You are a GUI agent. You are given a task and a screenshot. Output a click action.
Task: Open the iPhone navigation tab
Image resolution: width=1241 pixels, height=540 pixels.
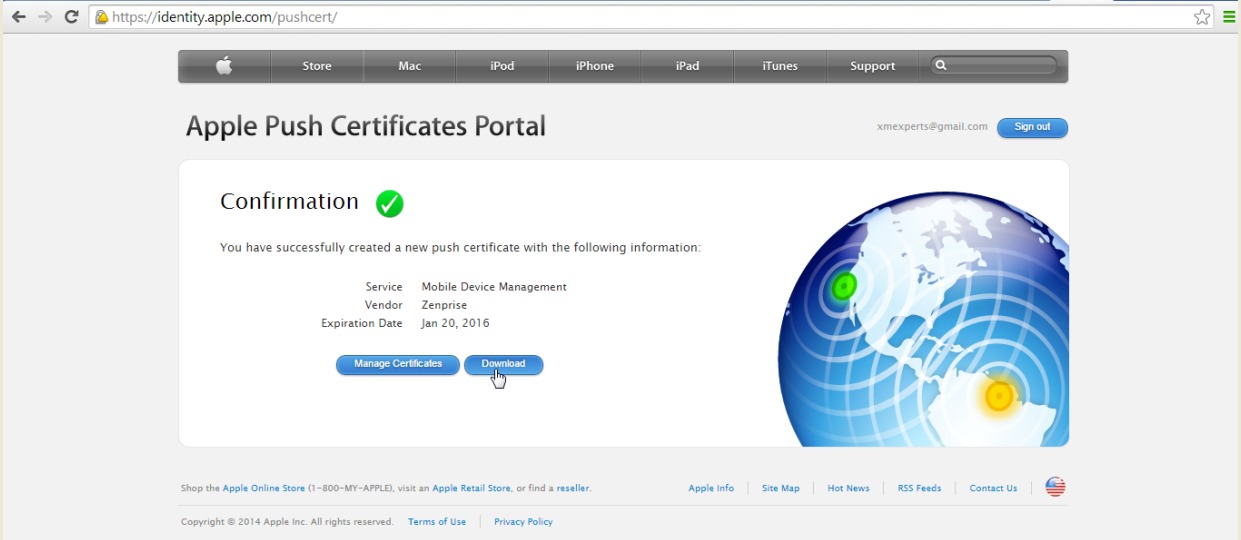tap(594, 66)
